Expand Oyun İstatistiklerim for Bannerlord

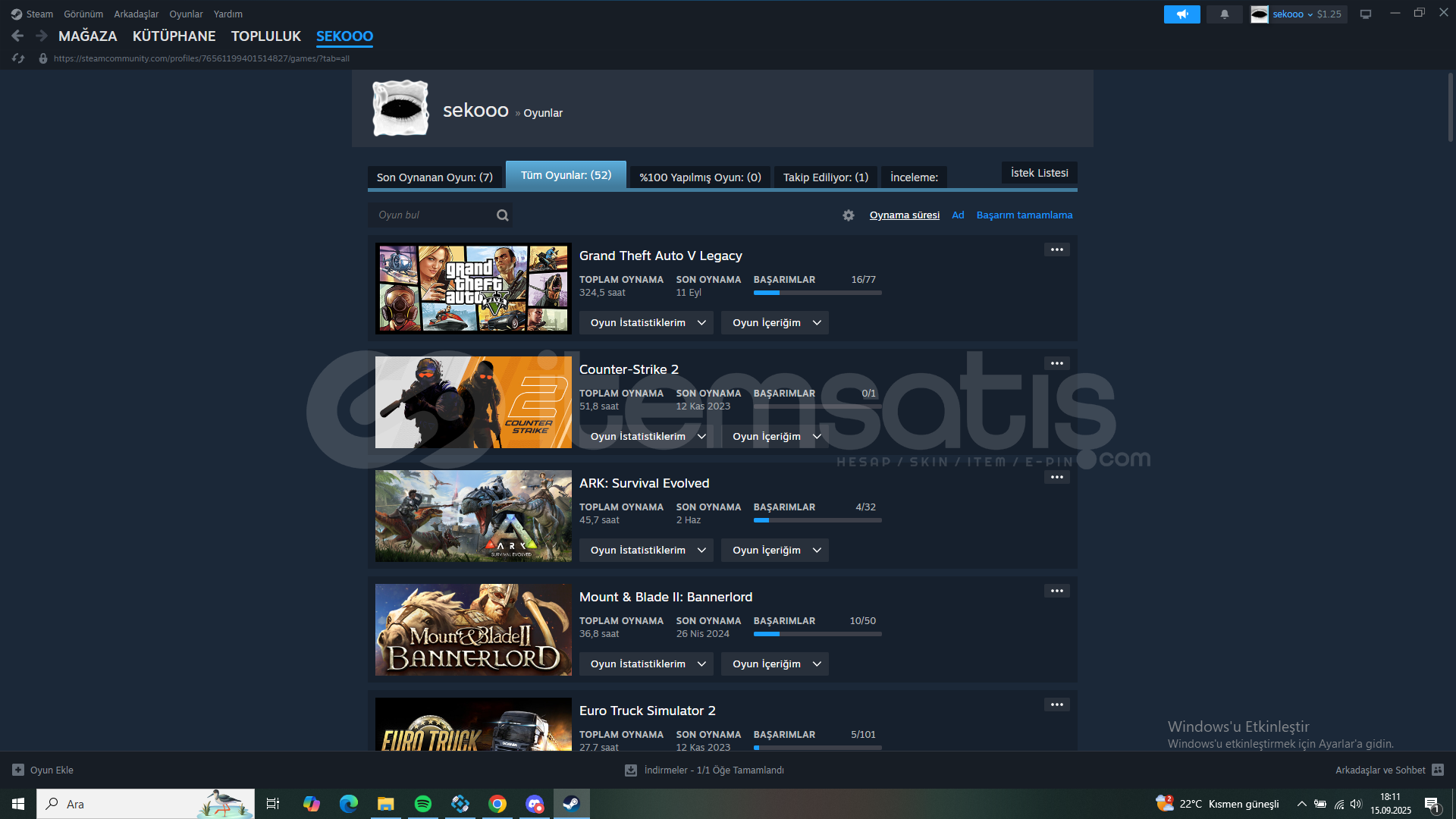pyautogui.click(x=646, y=664)
